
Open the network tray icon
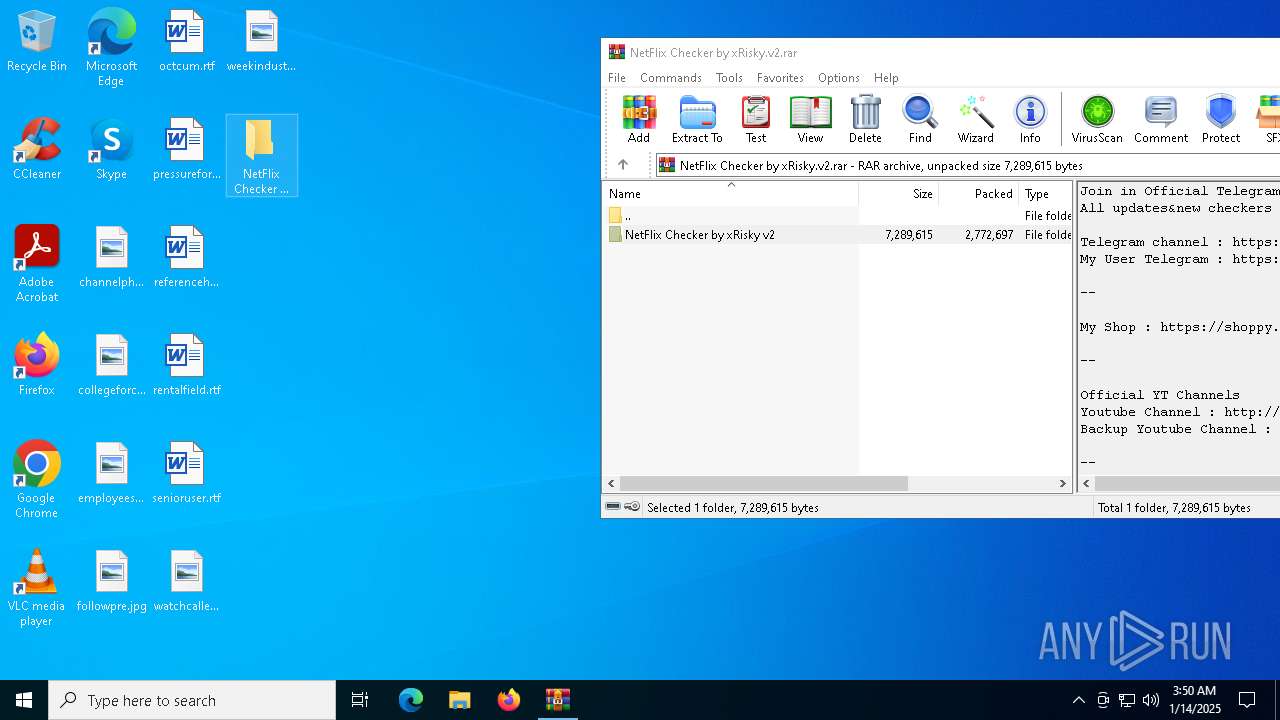(1127, 700)
